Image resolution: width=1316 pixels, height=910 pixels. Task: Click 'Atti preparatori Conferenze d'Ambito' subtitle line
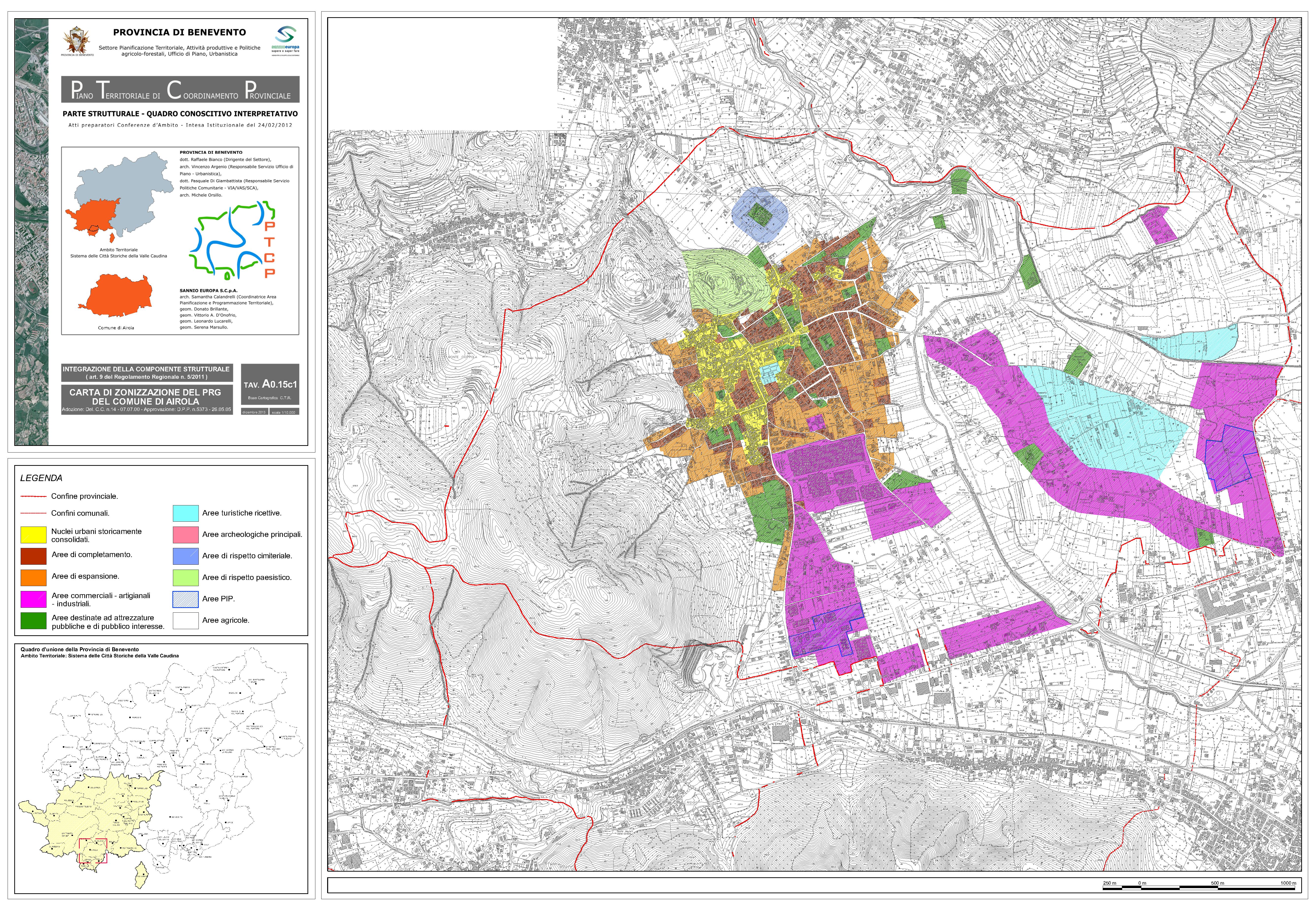coord(180,125)
